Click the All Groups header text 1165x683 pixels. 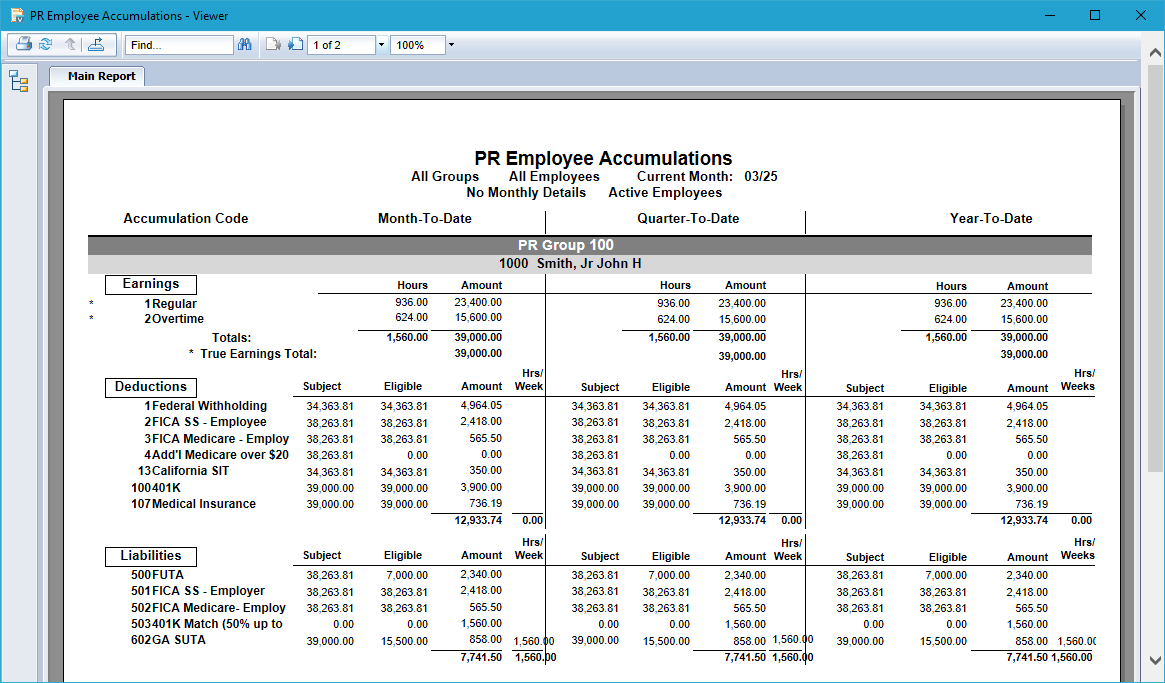445,177
